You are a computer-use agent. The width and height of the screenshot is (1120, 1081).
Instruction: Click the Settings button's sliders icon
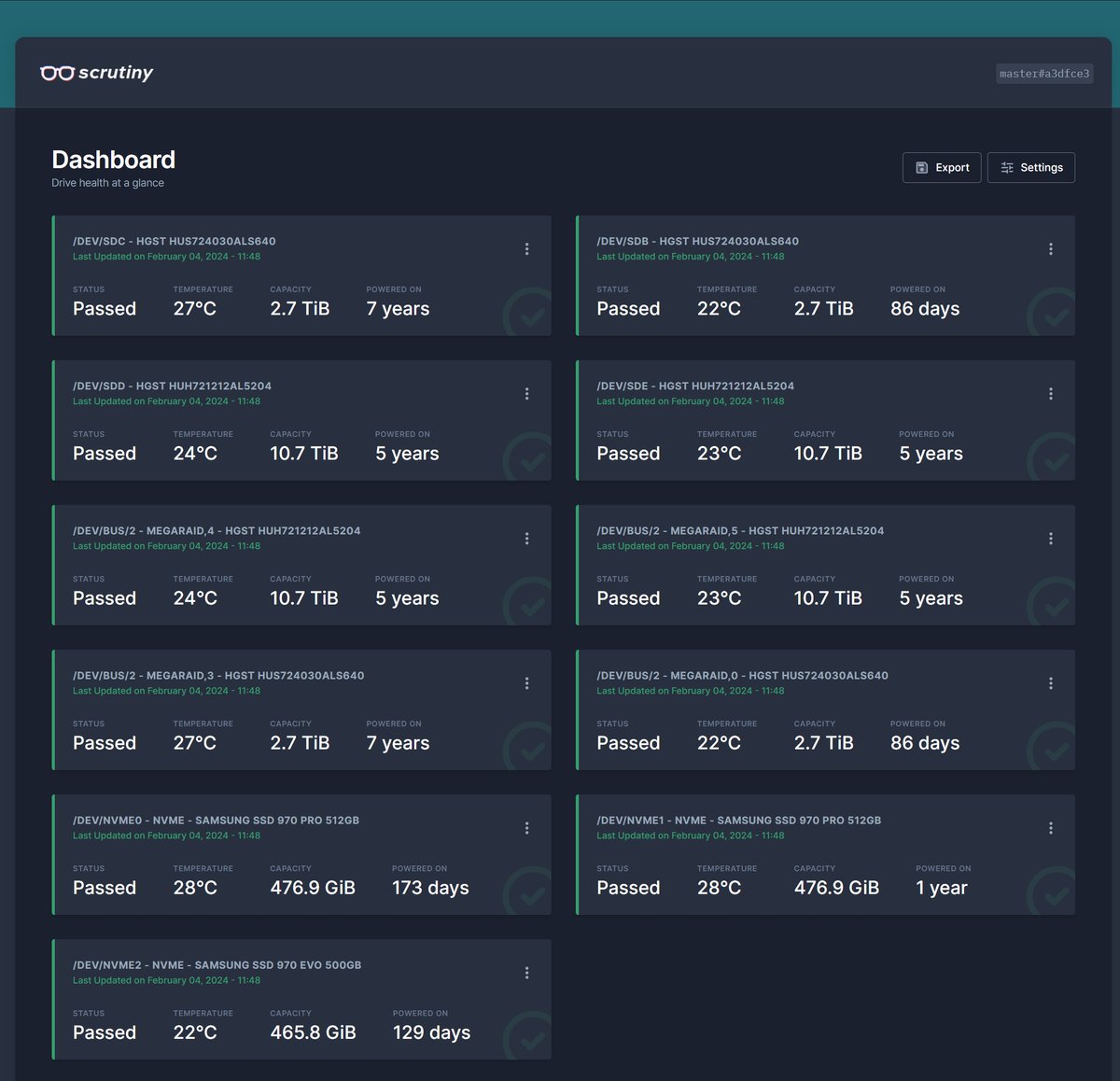coord(1007,168)
